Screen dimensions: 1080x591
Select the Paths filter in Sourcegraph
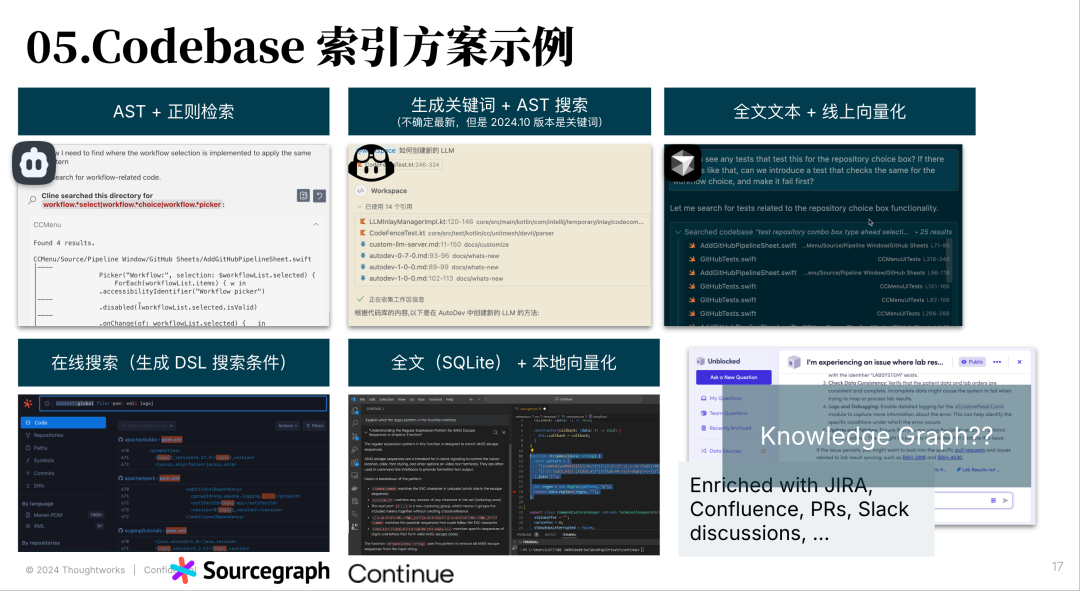[37, 448]
